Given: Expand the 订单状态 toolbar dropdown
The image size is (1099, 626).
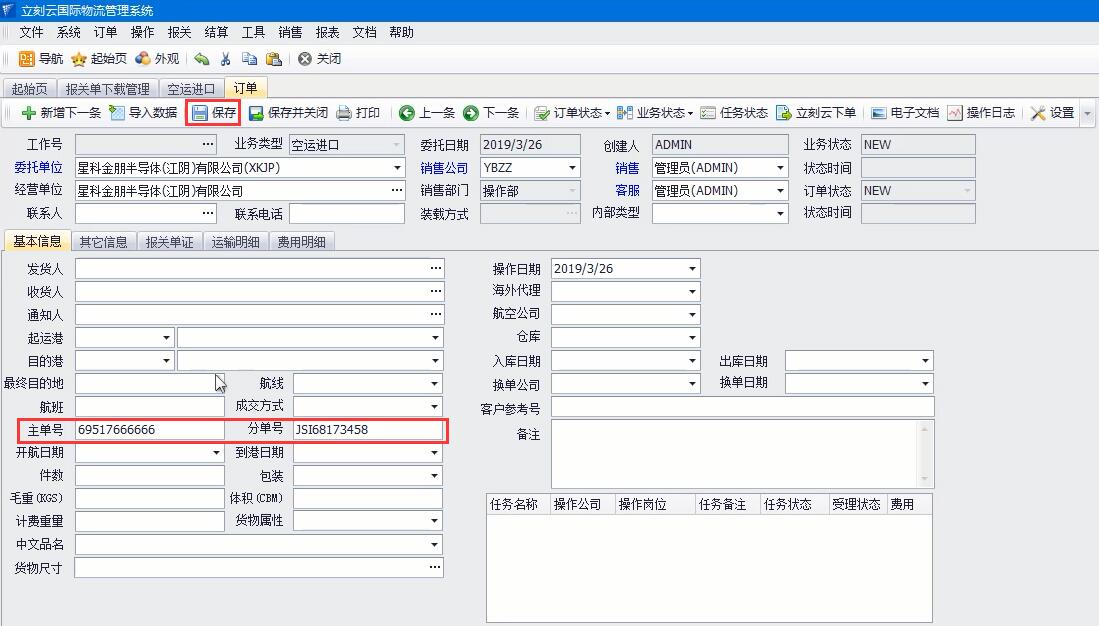Looking at the screenshot, I should (x=571, y=113).
